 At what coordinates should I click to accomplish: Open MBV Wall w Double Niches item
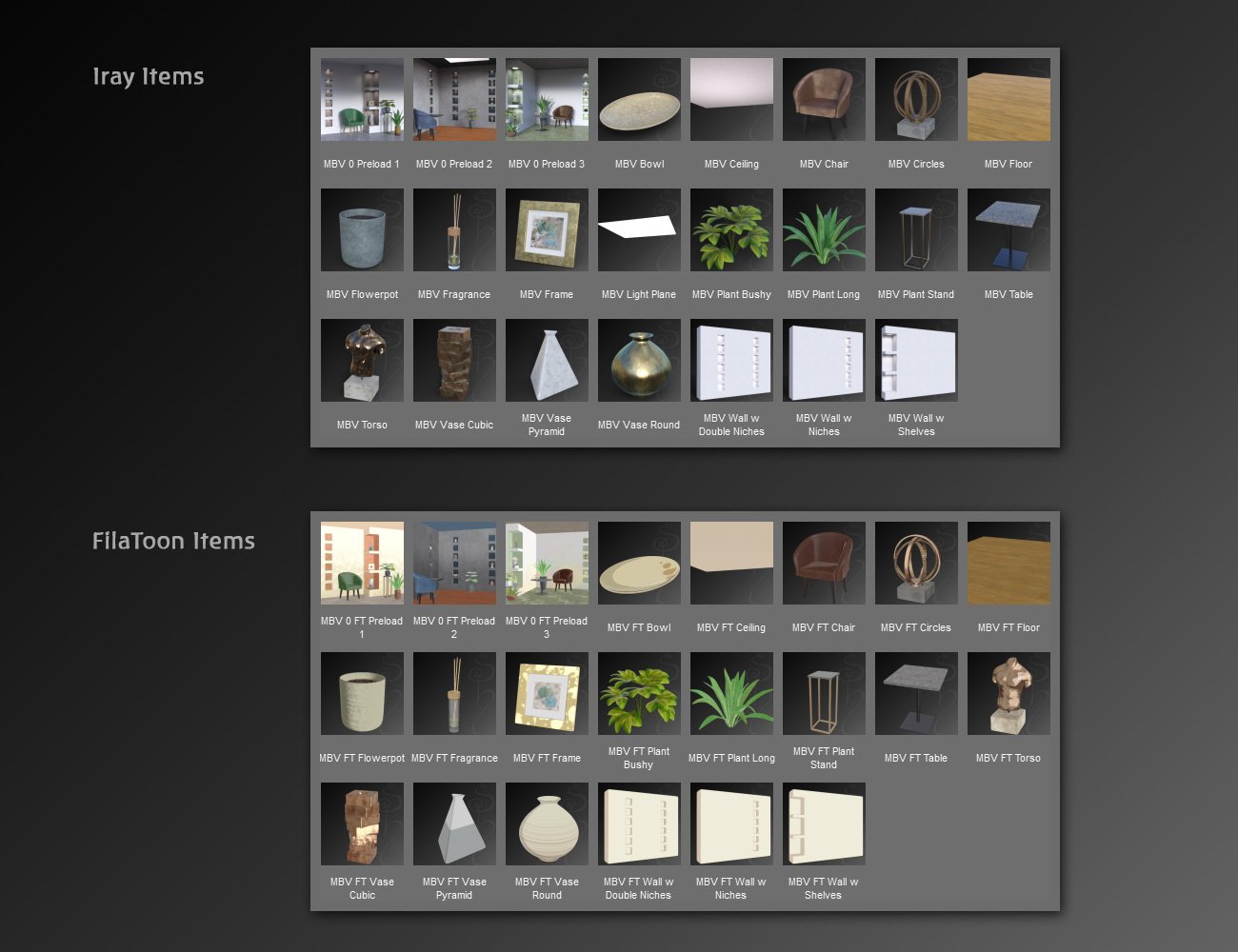tap(731, 360)
